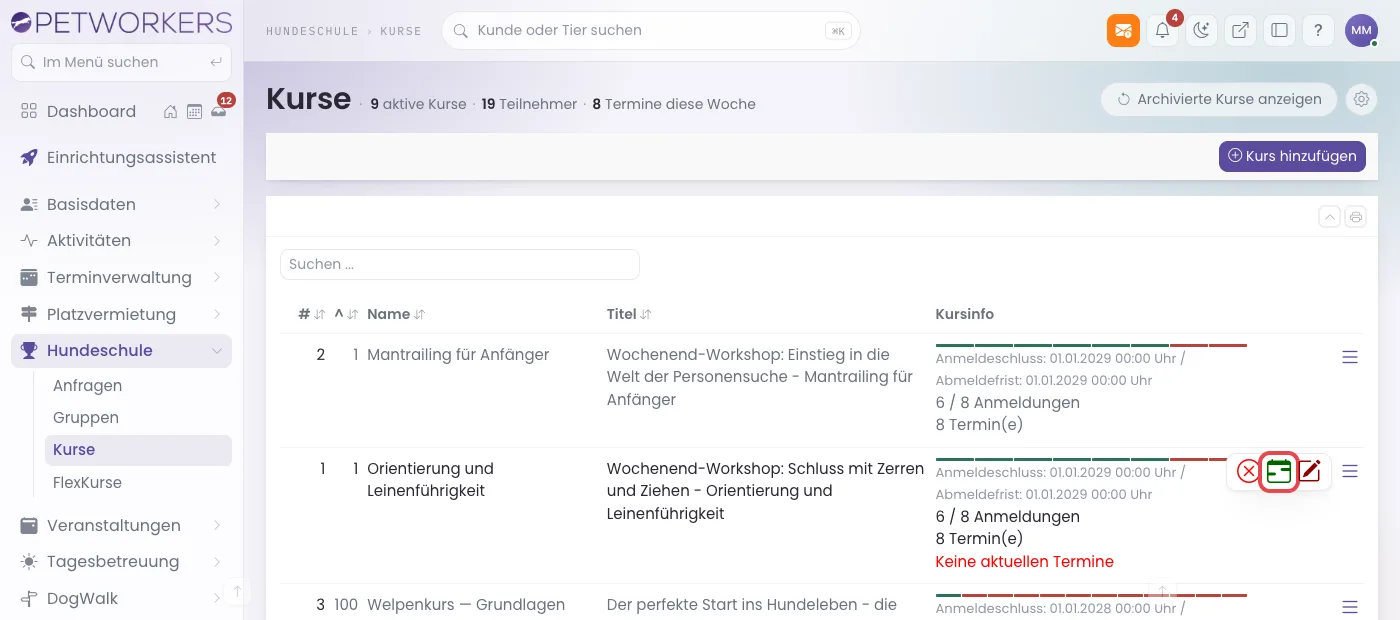
Task: Sort the table by Name
Action: tap(396, 314)
